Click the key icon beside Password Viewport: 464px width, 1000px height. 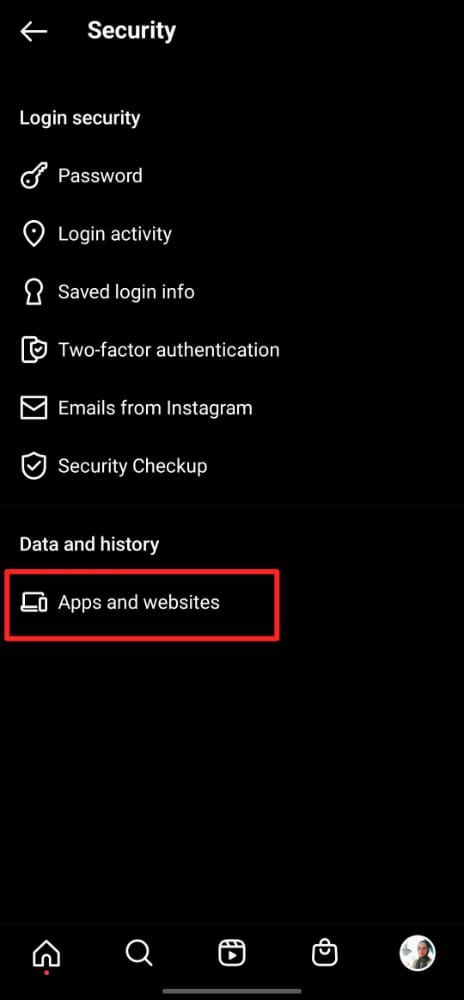pos(34,177)
